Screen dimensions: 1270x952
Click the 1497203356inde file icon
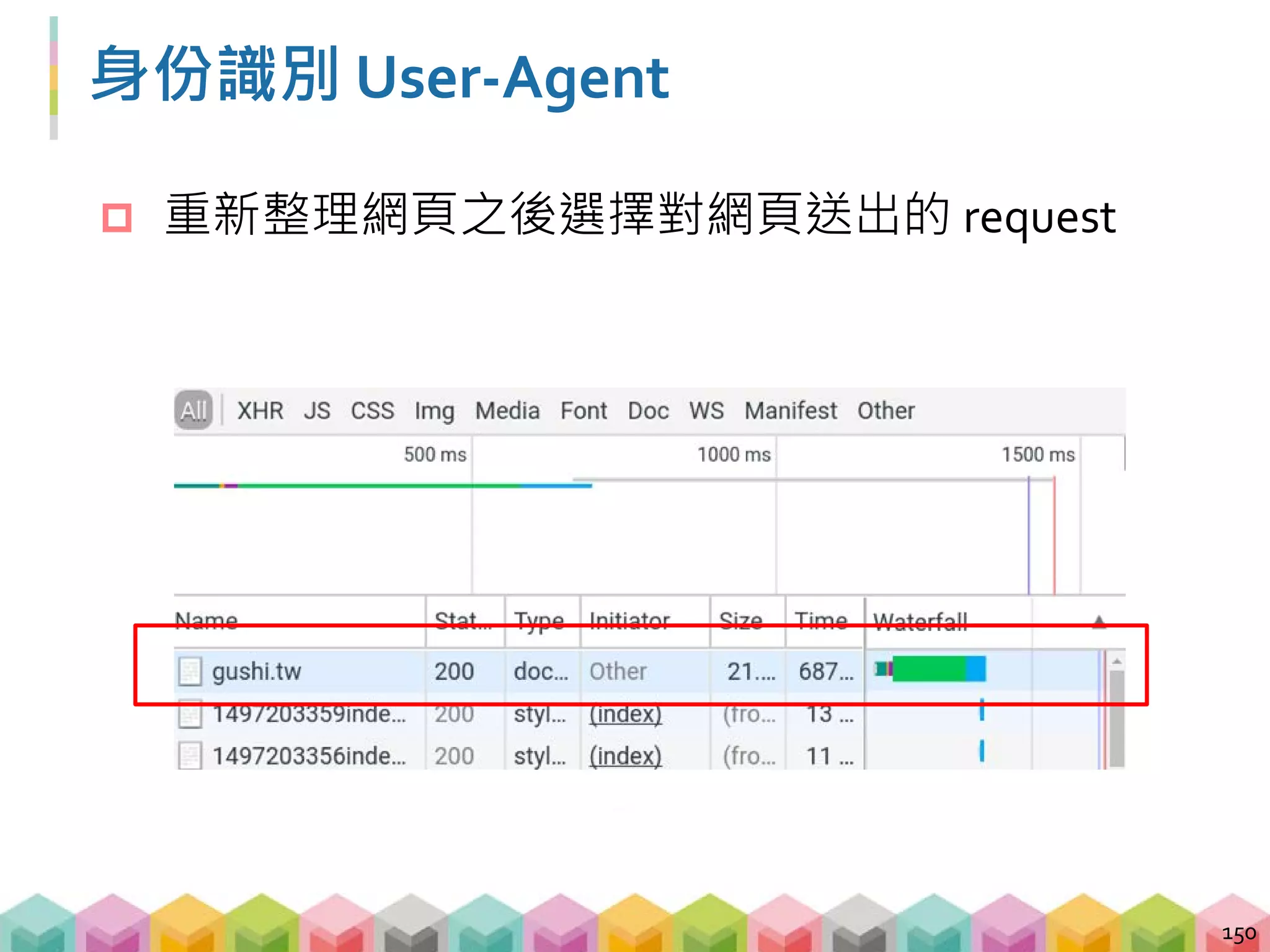(x=190, y=756)
